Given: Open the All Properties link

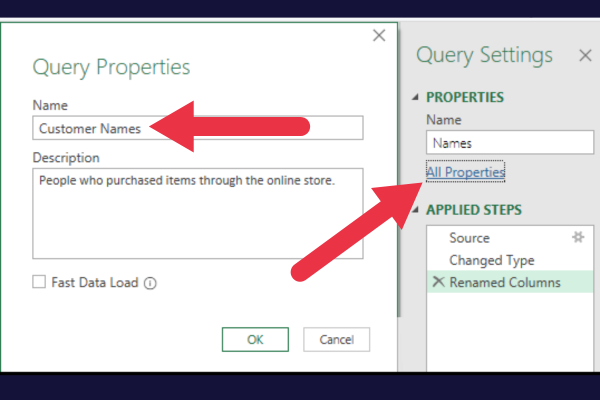Looking at the screenshot, I should [465, 172].
